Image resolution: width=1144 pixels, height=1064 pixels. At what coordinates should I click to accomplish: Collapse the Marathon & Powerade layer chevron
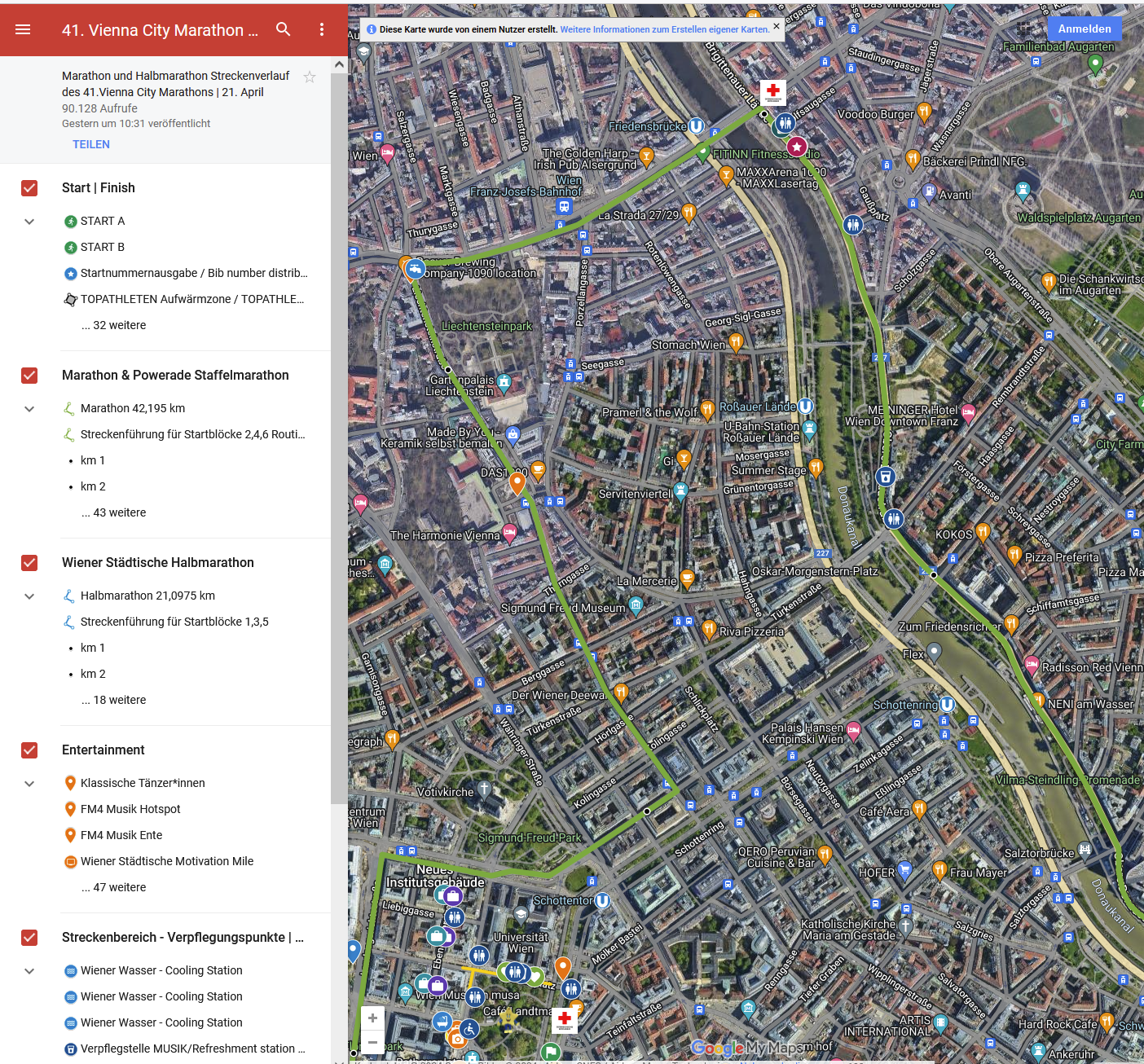point(29,409)
